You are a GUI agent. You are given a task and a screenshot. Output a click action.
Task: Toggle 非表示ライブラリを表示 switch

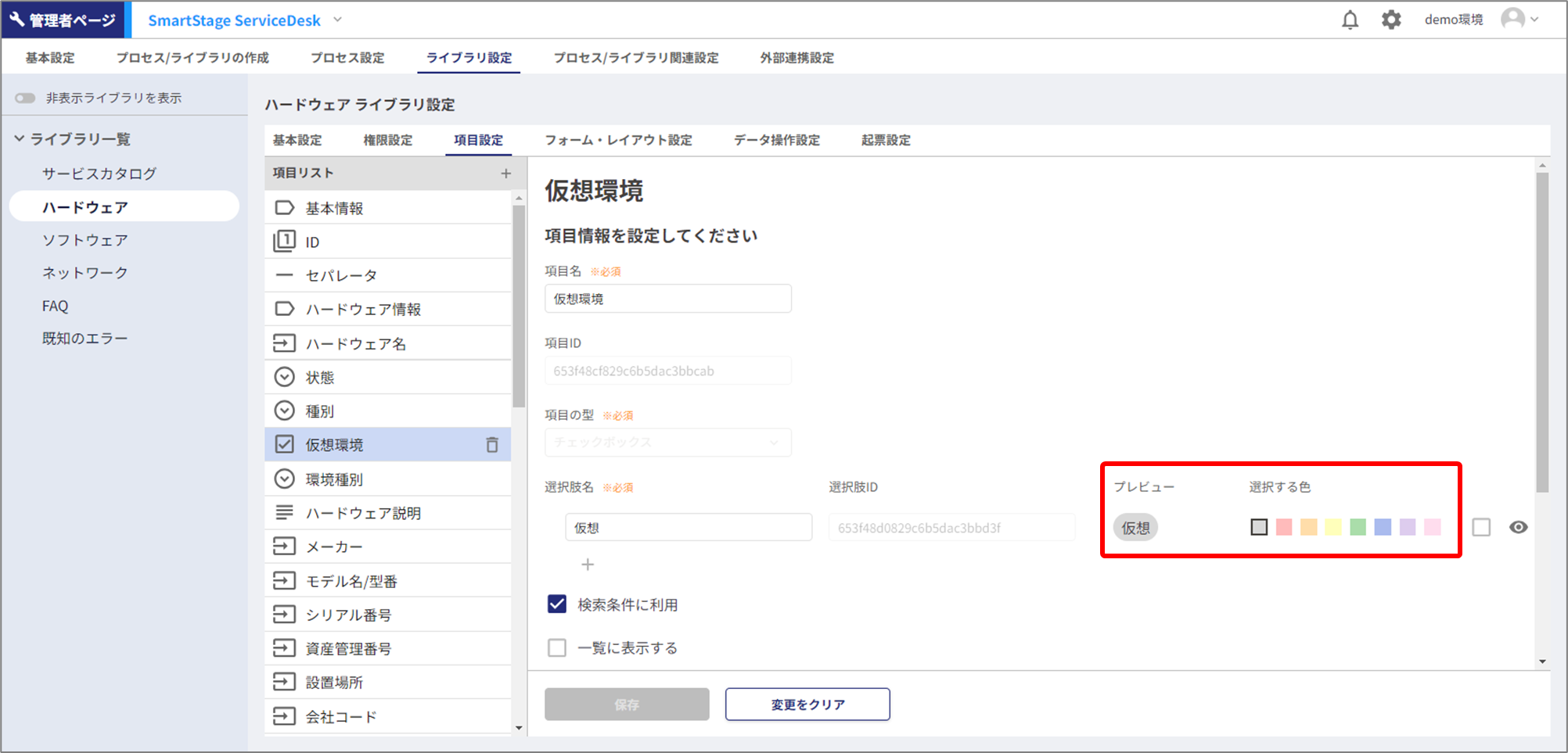[x=26, y=98]
